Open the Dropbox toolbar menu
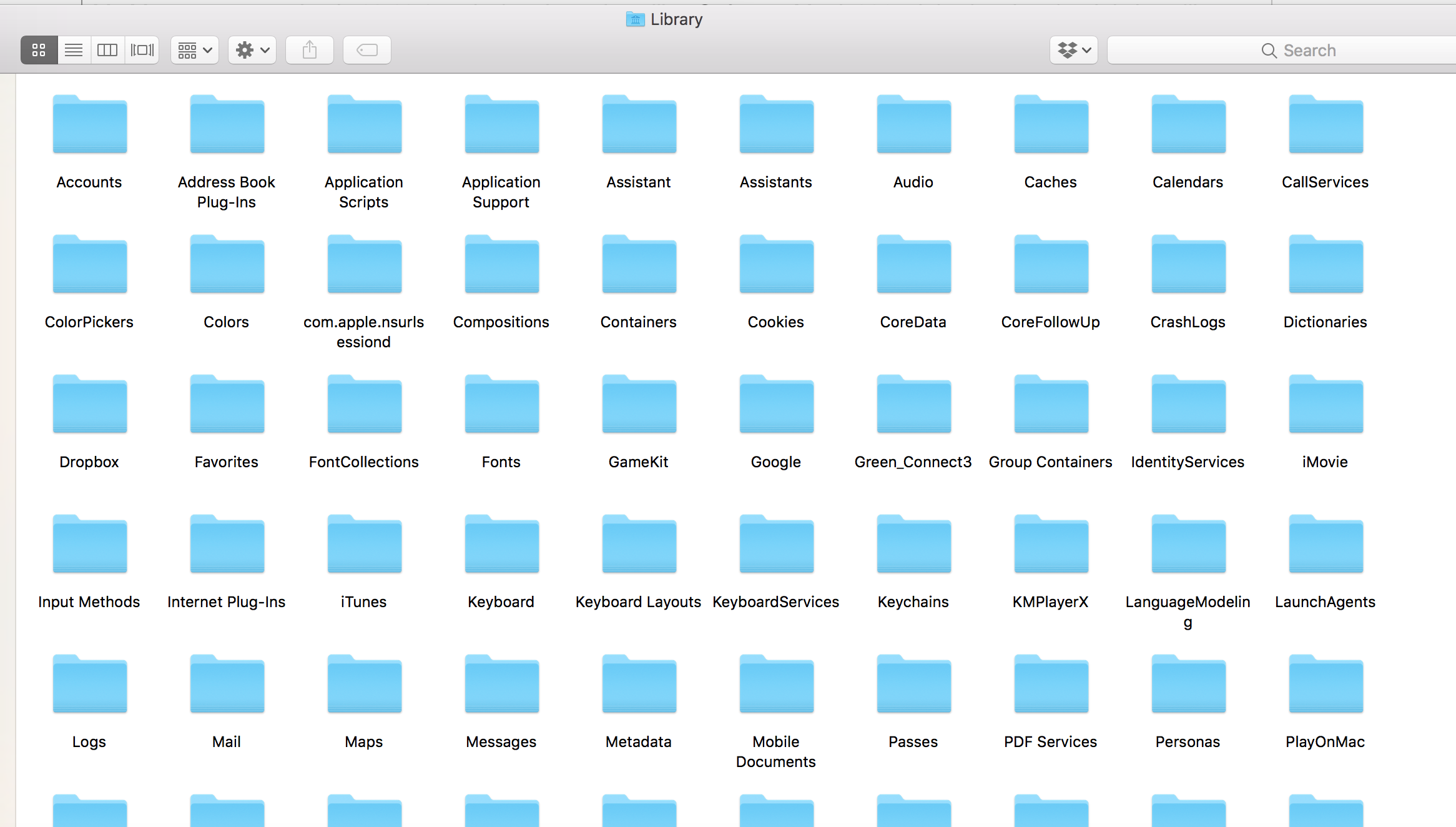1456x827 pixels. pyautogui.click(x=1073, y=50)
